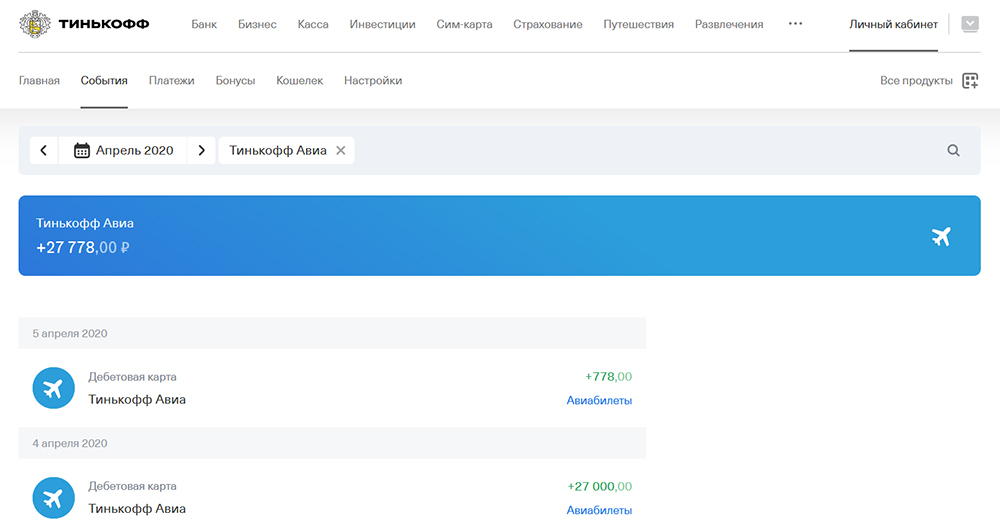Click Дебетовая карта label on 4 апреля row
1000x532 pixels.
click(x=133, y=486)
